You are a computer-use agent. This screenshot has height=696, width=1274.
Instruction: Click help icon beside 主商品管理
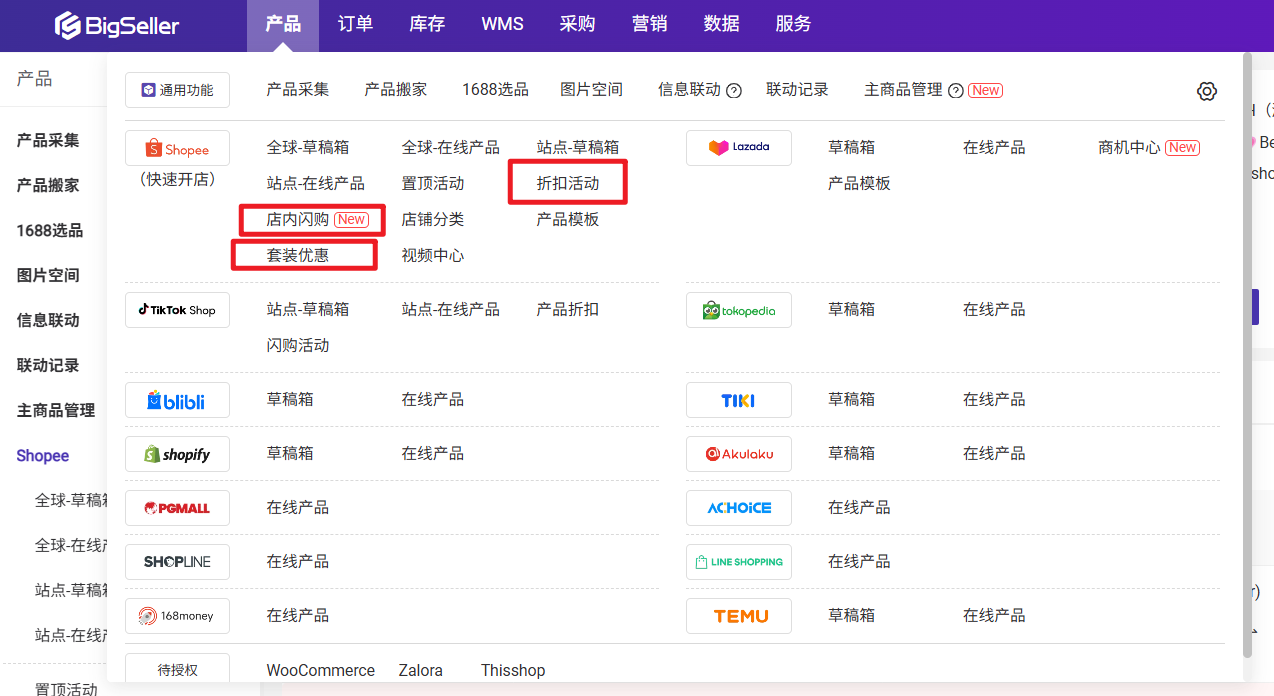(x=955, y=91)
